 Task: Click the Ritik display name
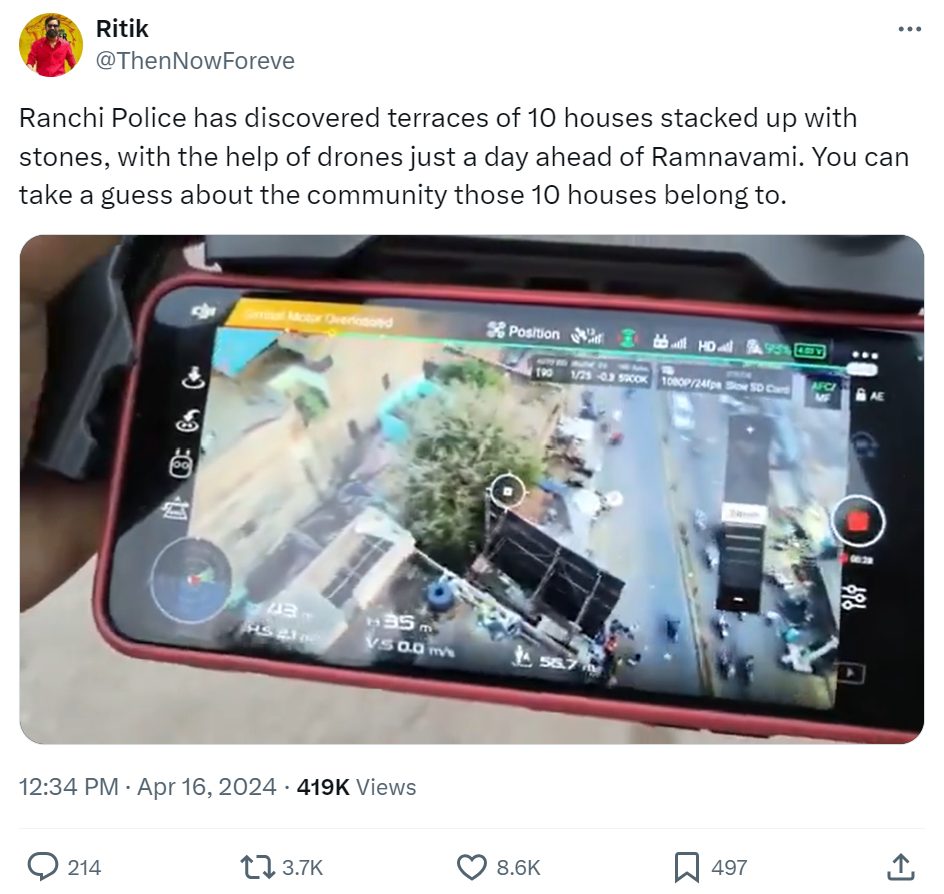(x=122, y=28)
